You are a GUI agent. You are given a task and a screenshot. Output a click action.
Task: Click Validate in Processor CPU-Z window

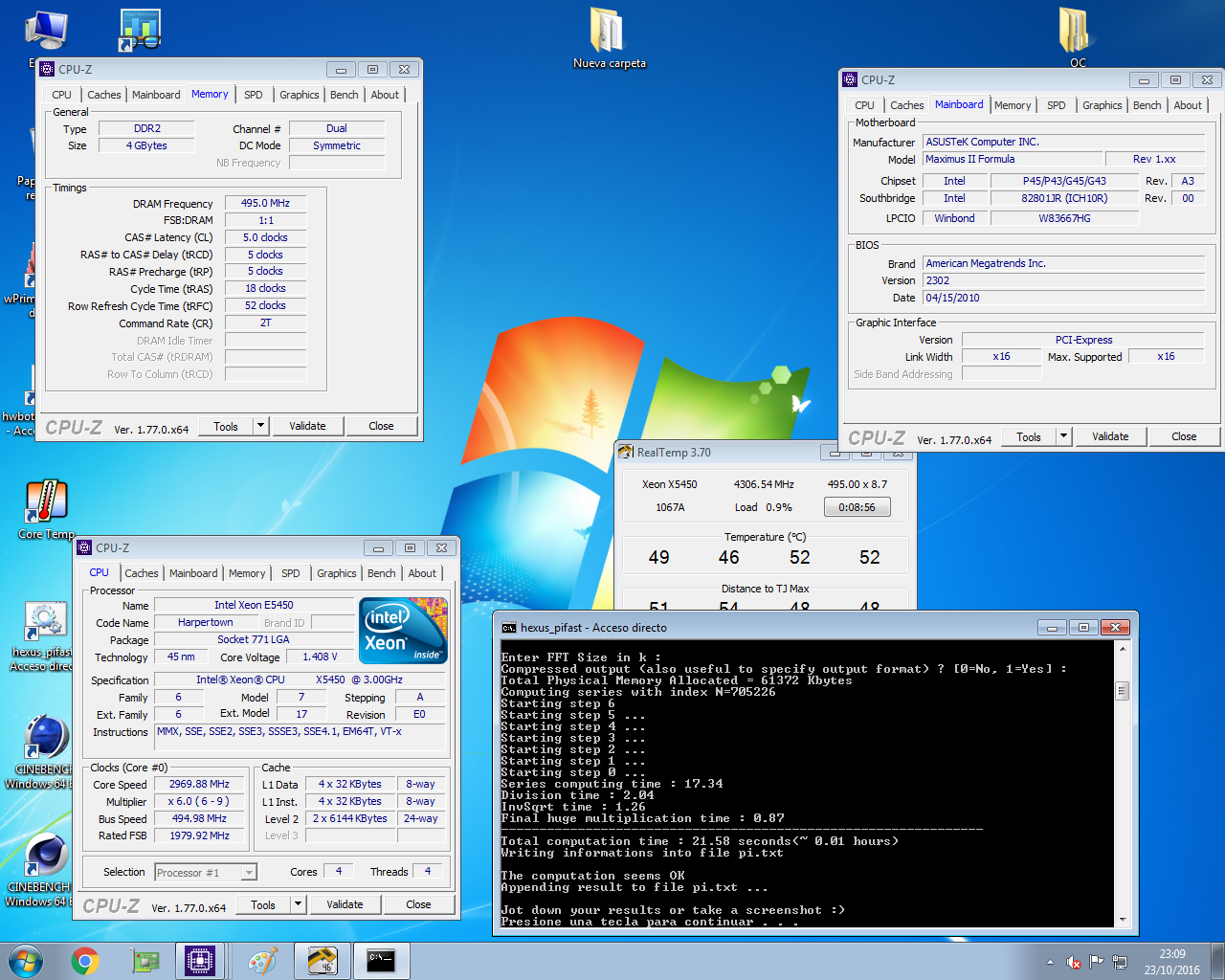tap(345, 904)
